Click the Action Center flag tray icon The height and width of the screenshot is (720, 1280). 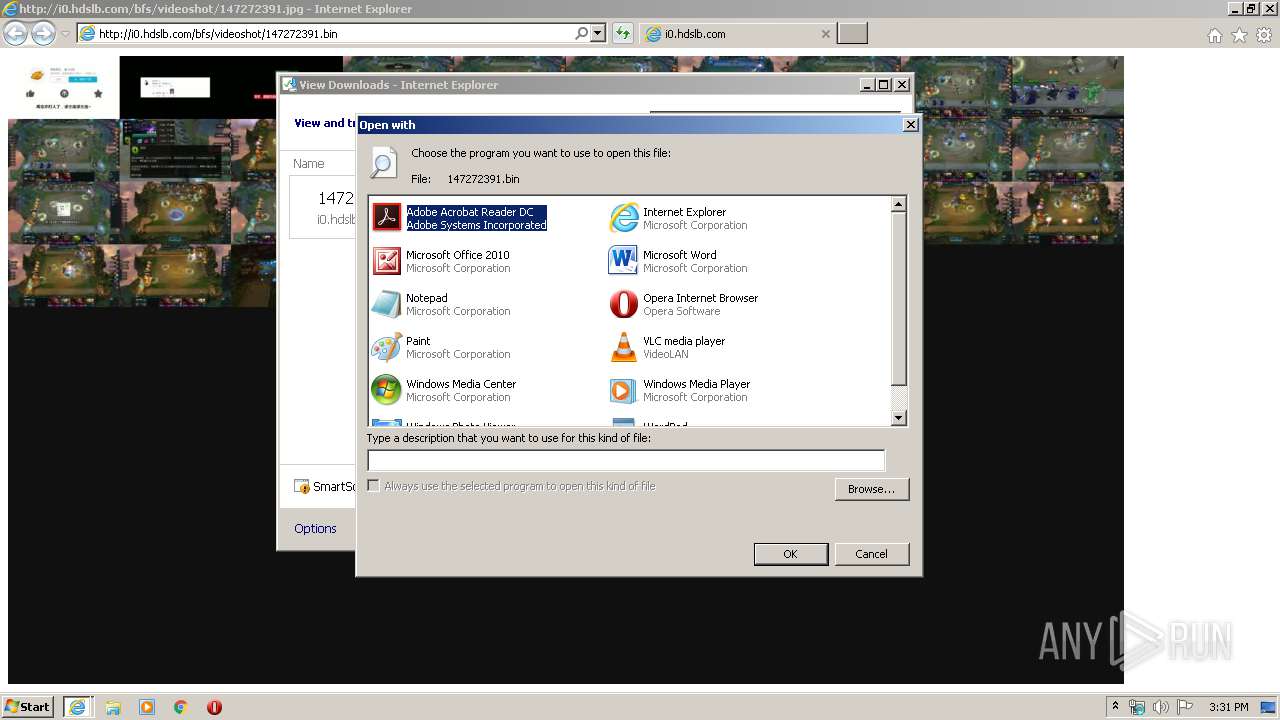1185,707
